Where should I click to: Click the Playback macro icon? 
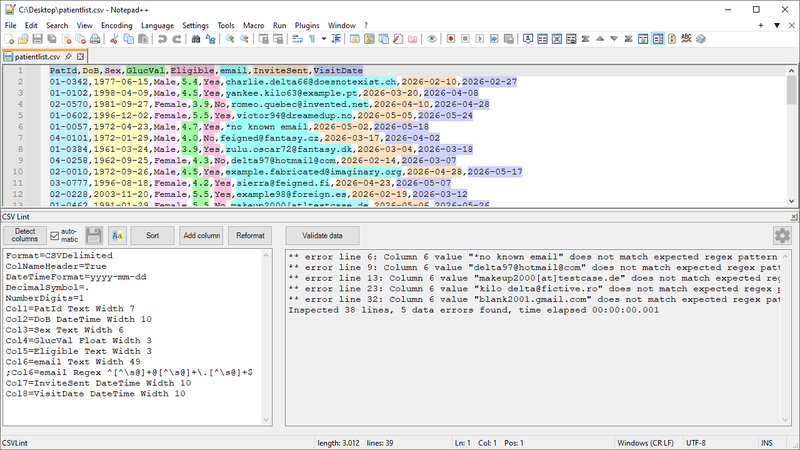pos(479,39)
